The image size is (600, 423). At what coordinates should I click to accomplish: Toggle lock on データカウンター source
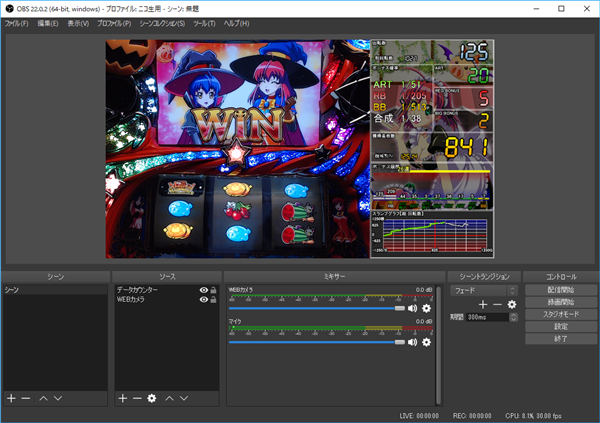pos(213,290)
